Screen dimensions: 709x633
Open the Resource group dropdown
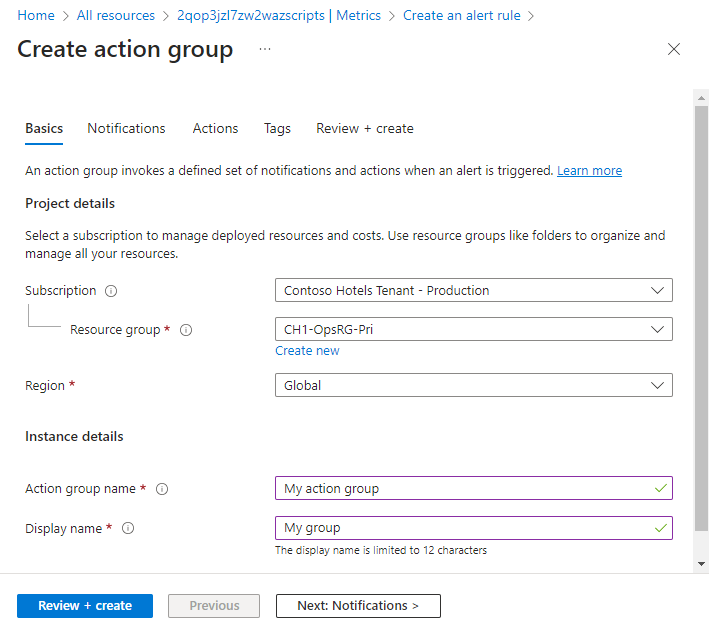point(473,329)
